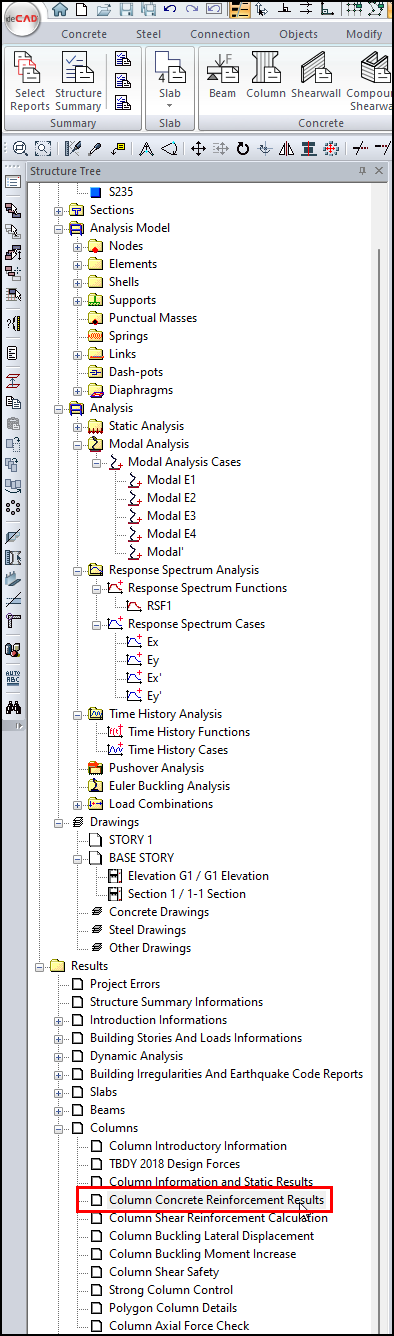Expand the Load Combinations node

(x=78, y=804)
